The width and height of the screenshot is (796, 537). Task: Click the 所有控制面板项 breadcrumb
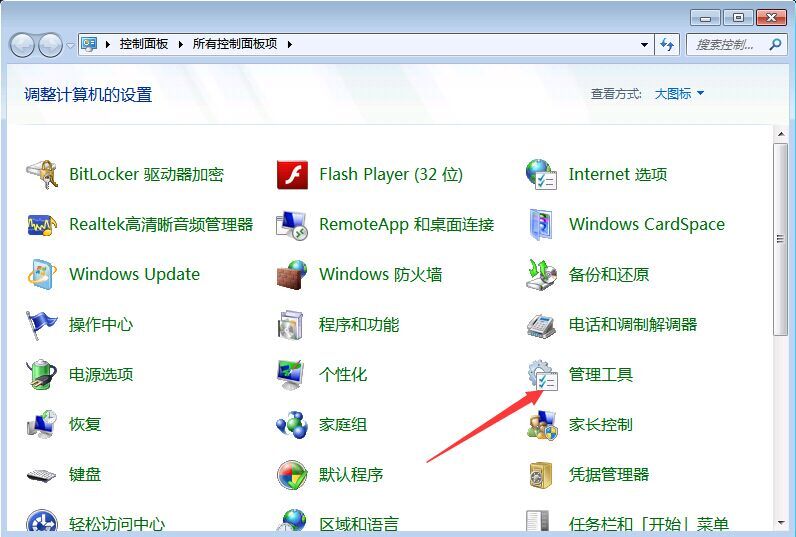point(235,44)
